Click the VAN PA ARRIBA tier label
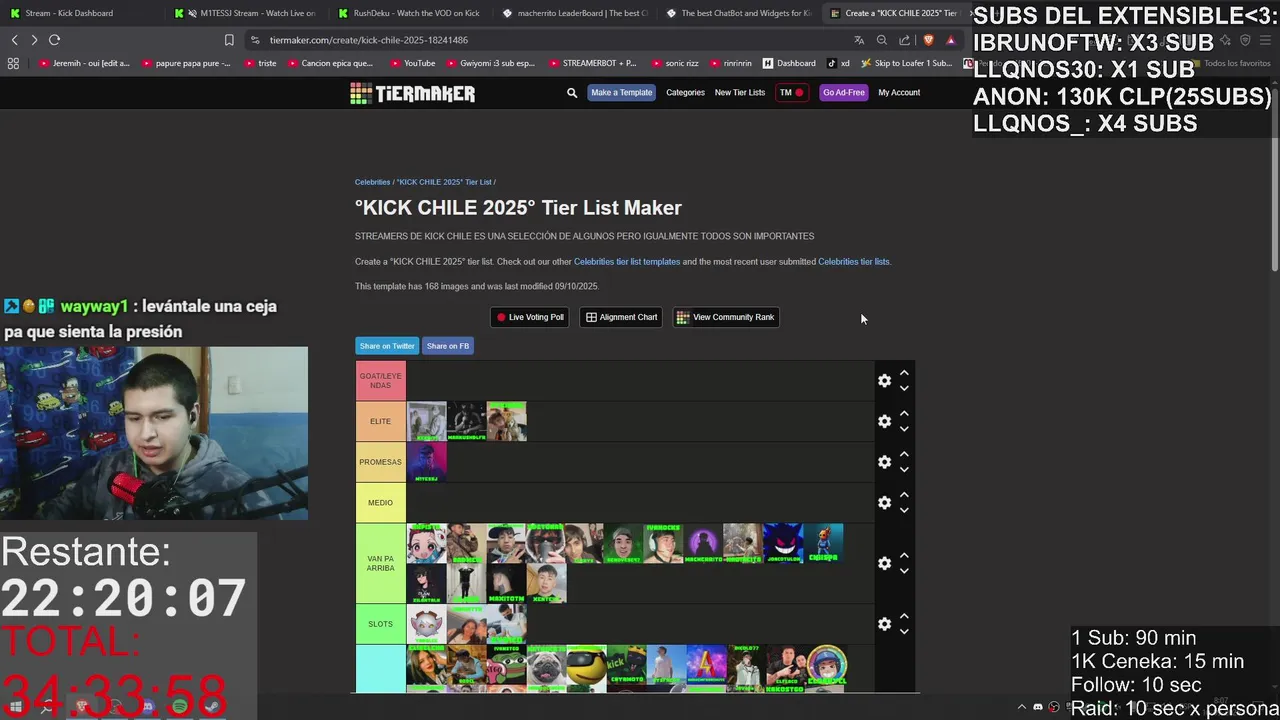 380,563
